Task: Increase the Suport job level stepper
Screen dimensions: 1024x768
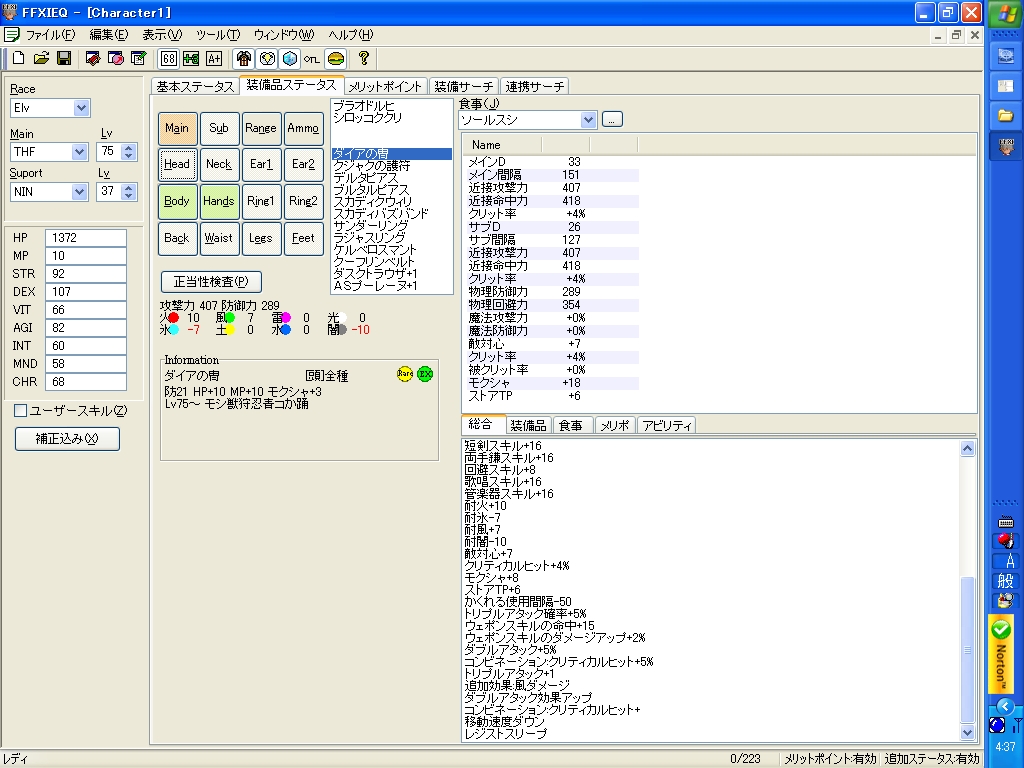Action: coord(129,187)
